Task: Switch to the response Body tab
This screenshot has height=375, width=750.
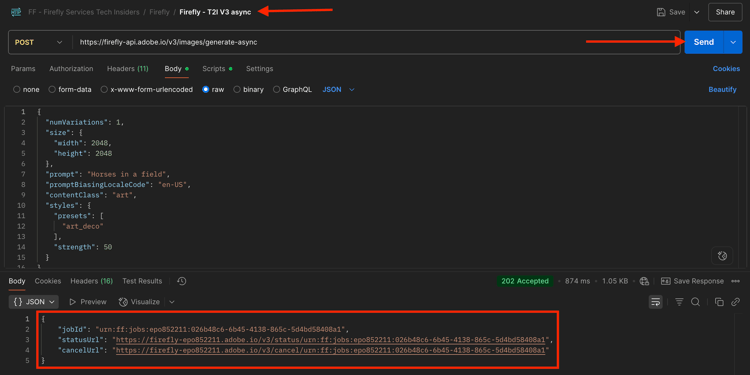Action: (17, 281)
